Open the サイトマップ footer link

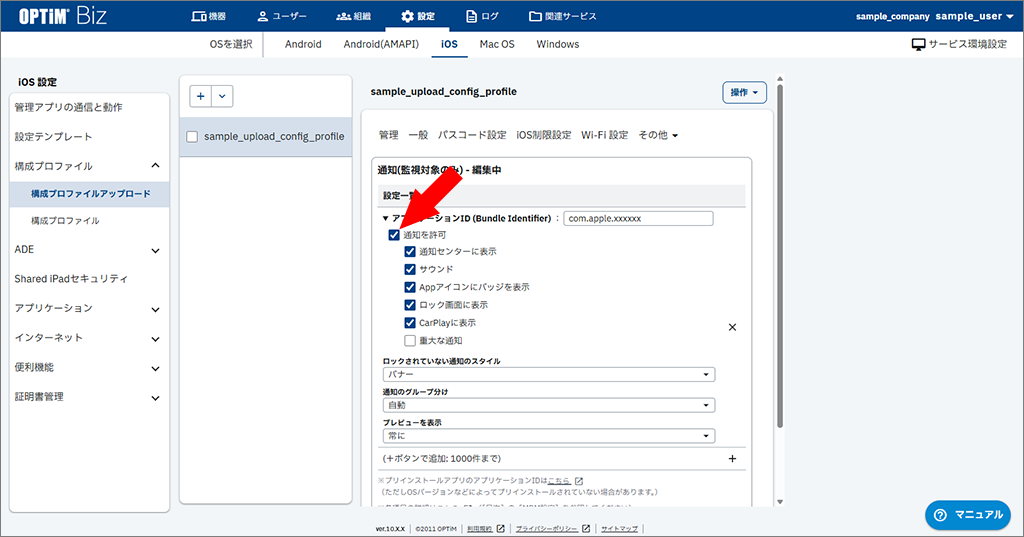coord(619,529)
